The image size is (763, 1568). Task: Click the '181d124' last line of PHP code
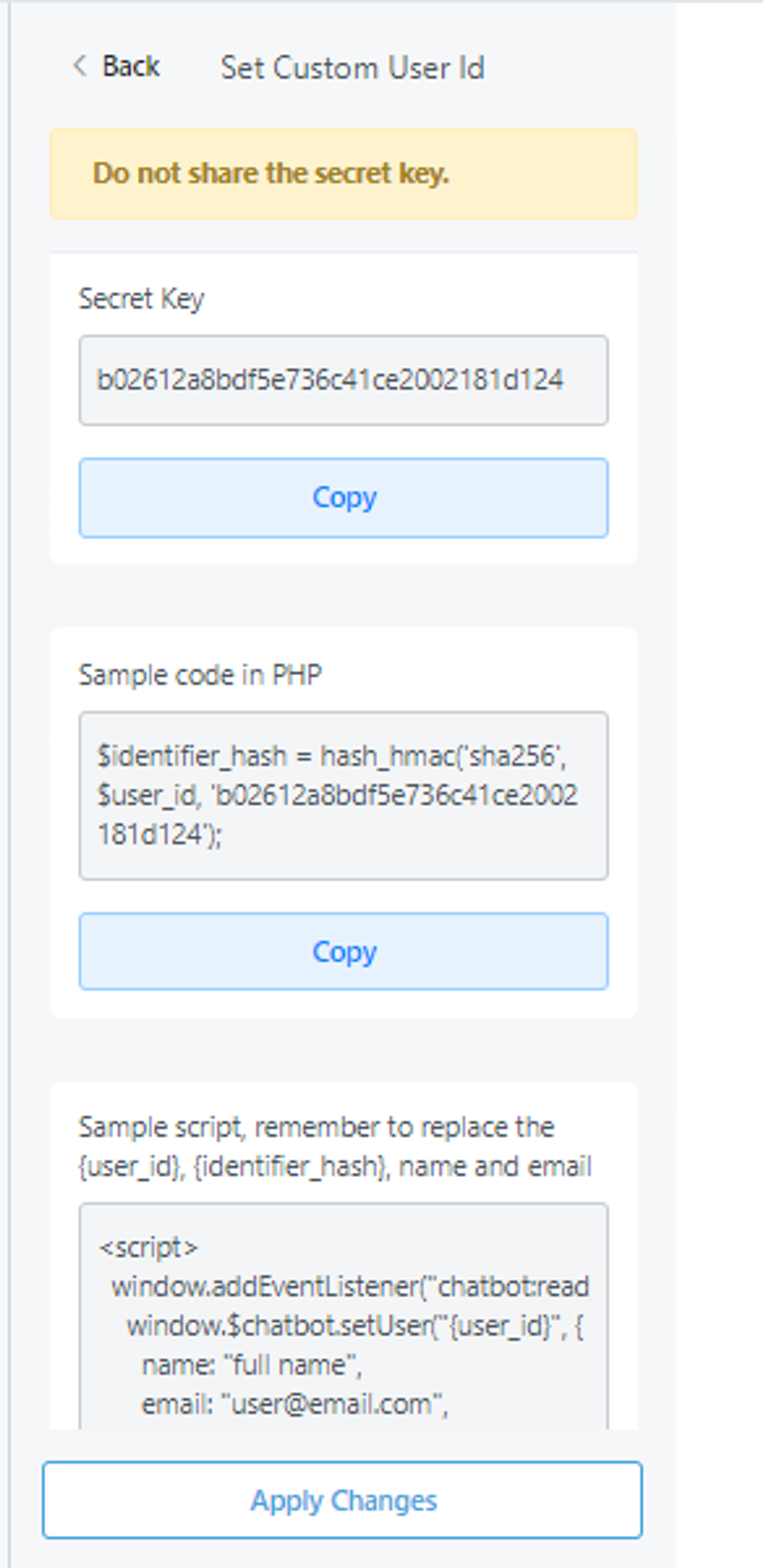point(160,834)
